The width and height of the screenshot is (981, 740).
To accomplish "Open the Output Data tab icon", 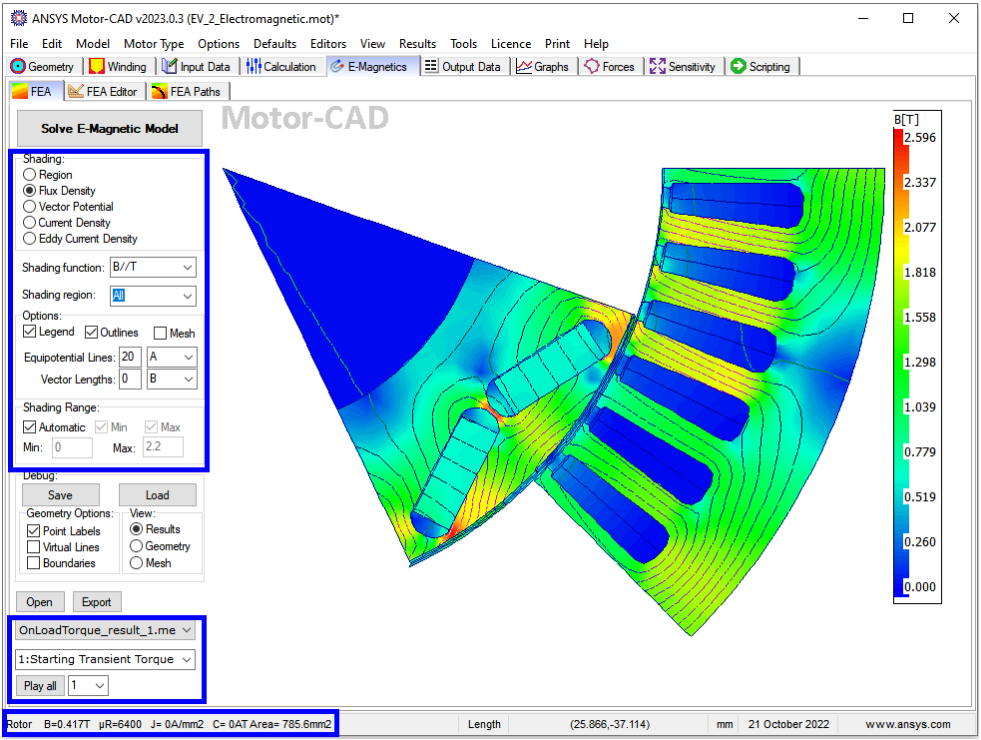I will click(x=431, y=66).
